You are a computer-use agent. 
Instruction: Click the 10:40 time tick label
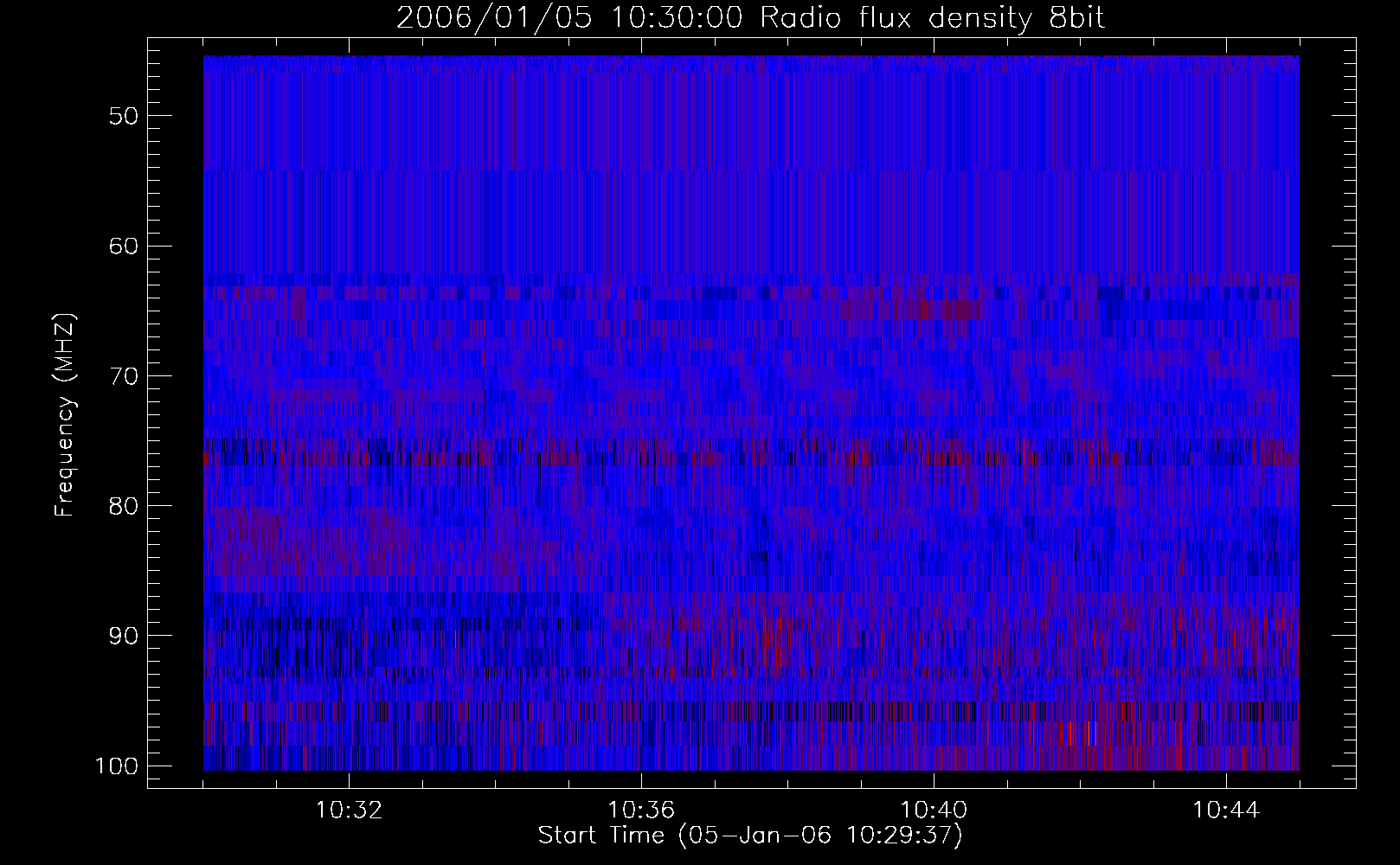(934, 811)
